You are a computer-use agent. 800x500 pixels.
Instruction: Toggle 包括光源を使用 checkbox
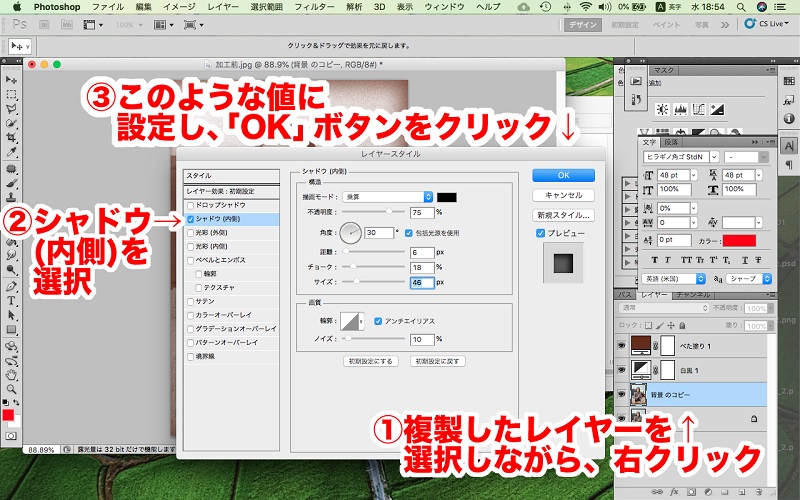(409, 233)
